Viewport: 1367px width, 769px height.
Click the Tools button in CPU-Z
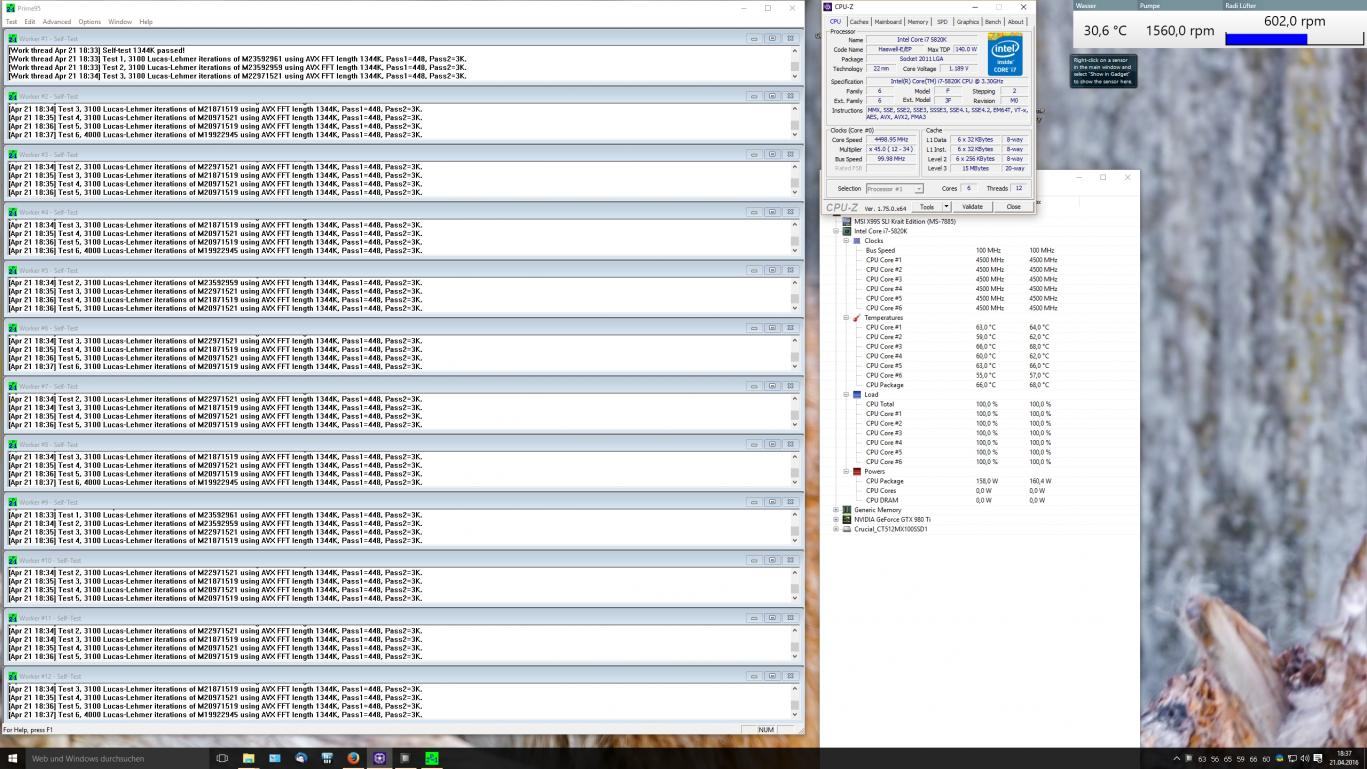click(927, 207)
